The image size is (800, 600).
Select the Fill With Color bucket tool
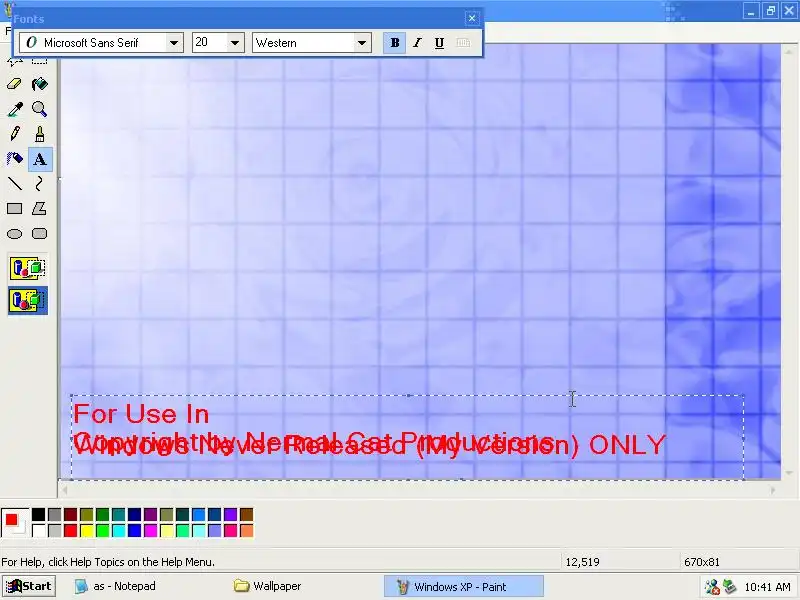pyautogui.click(x=40, y=84)
